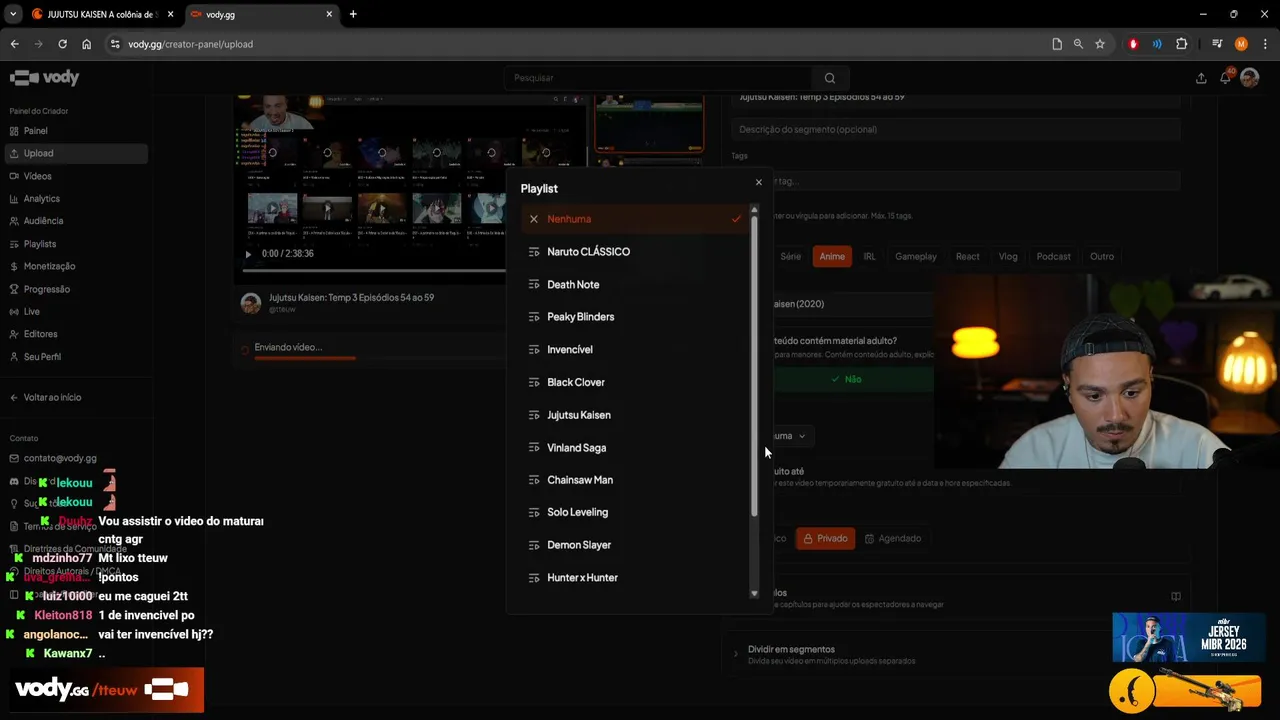The width and height of the screenshot is (1280, 720).
Task: Open Playlists section in sidebar
Action: click(76, 244)
